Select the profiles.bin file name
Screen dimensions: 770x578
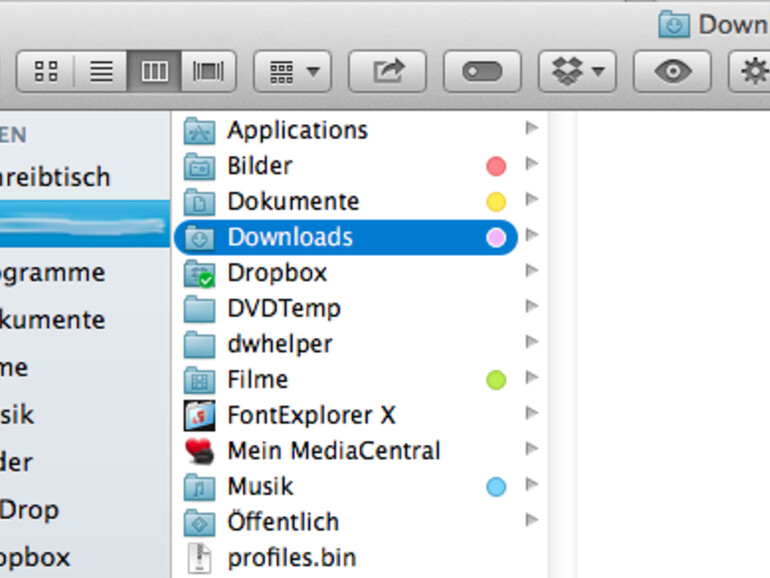coord(292,558)
